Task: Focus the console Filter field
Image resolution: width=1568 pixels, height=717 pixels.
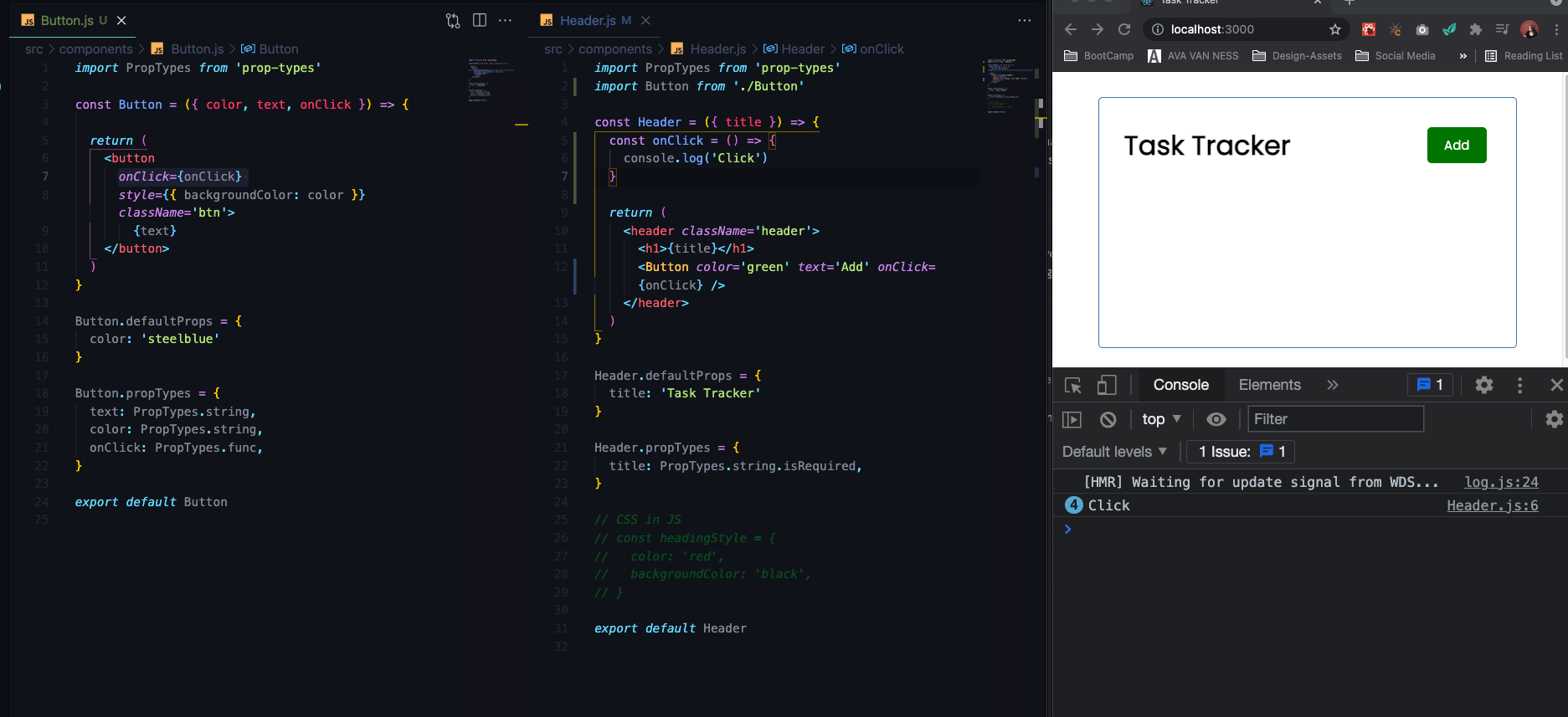Action: pos(1336,419)
